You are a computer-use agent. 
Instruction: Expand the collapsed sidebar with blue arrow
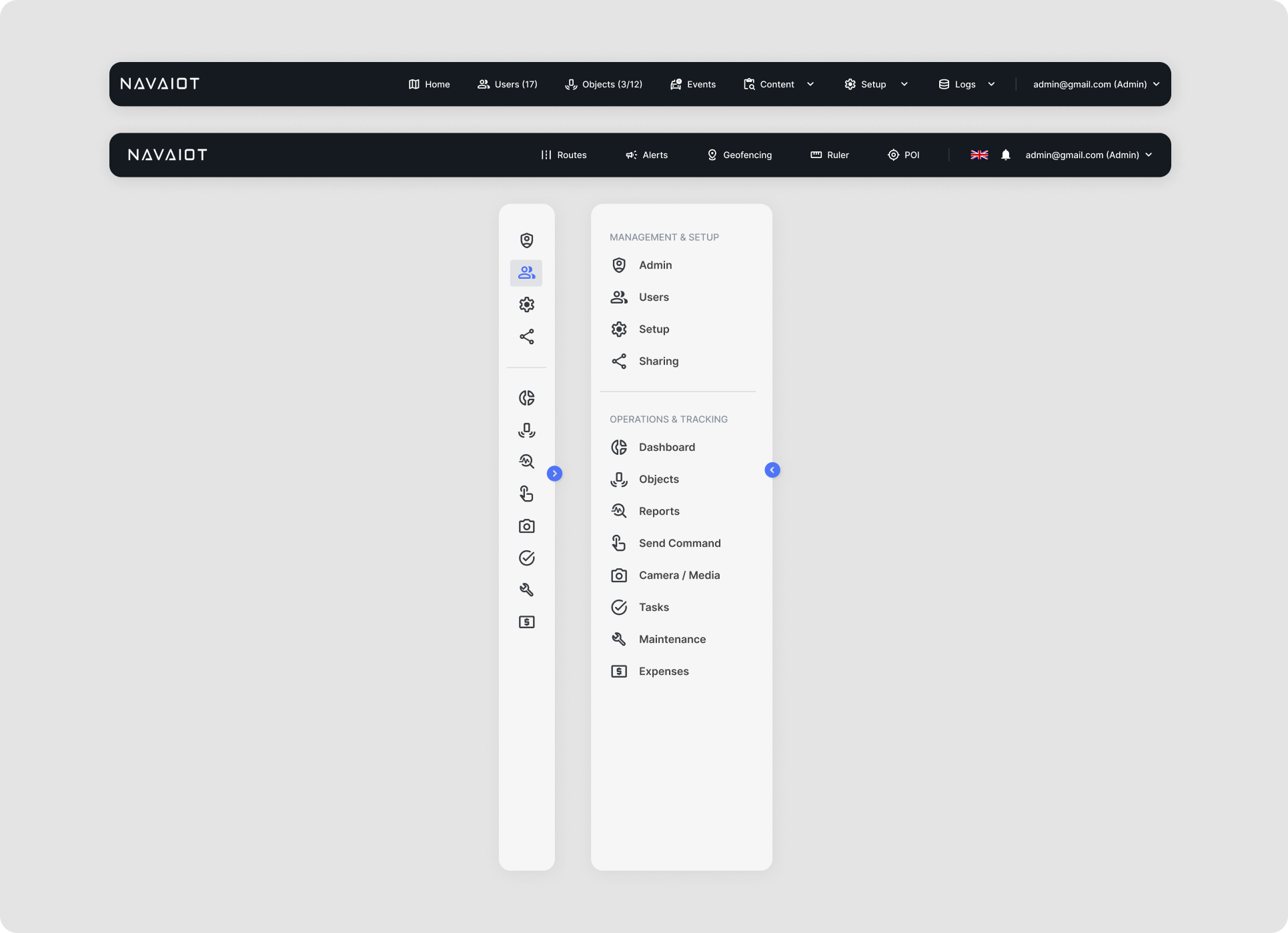554,474
